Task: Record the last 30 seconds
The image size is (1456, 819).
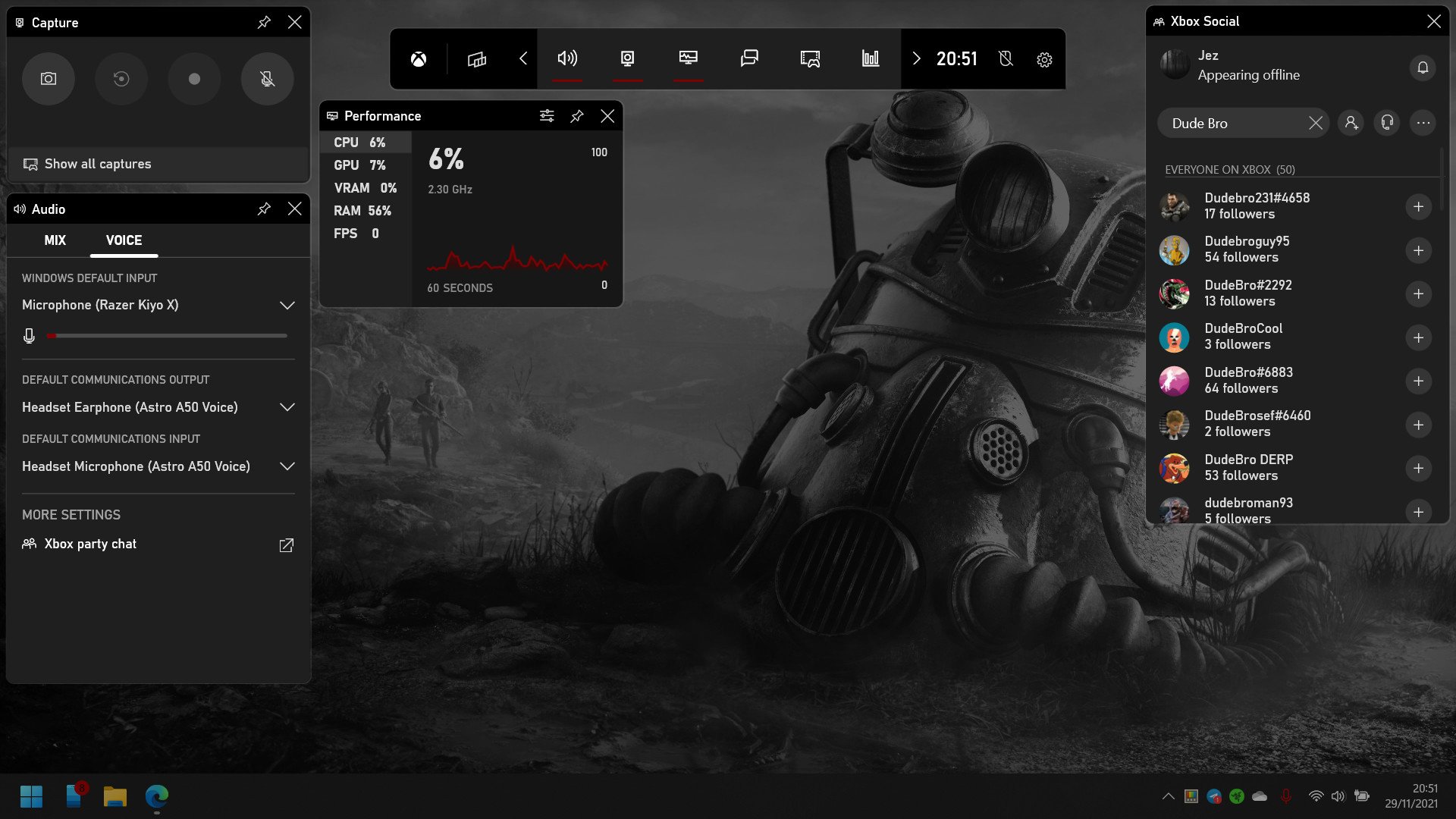Action: tap(121, 79)
